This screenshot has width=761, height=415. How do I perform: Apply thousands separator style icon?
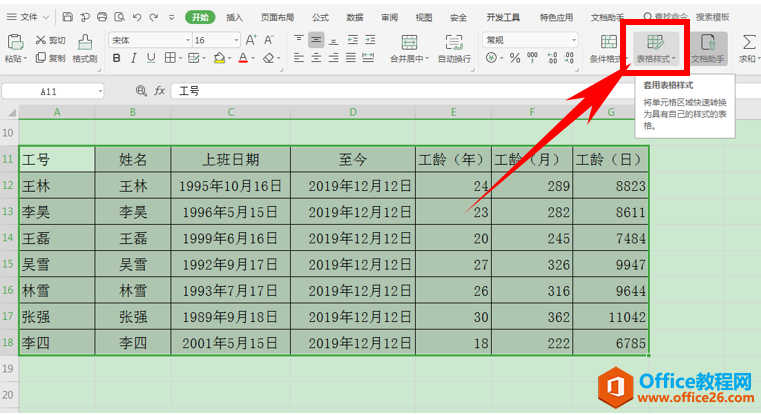(x=532, y=58)
